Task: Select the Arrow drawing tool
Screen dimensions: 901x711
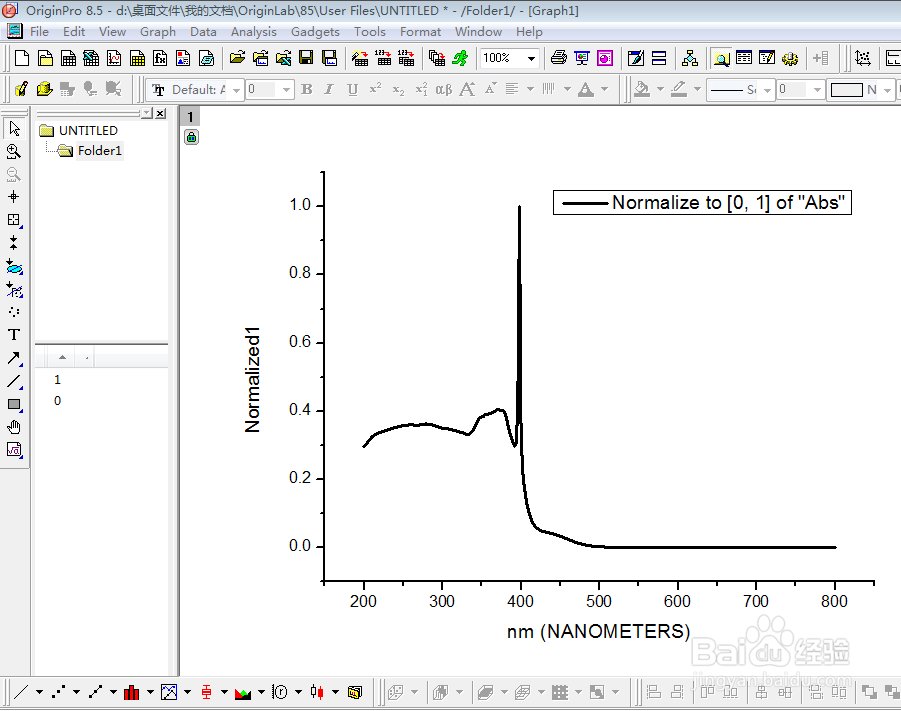Action: (14, 358)
